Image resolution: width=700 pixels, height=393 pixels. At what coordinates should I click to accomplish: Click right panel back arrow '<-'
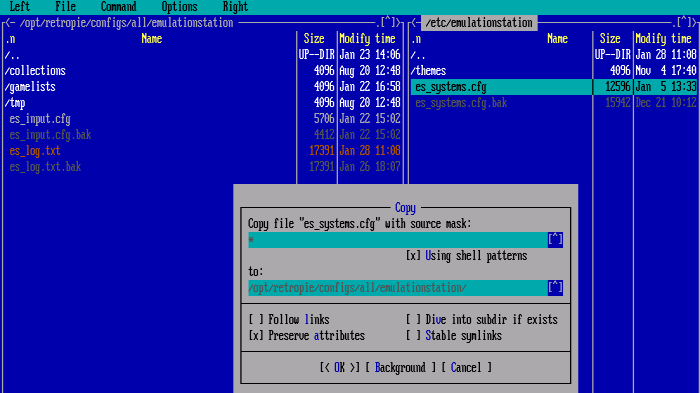416,22
